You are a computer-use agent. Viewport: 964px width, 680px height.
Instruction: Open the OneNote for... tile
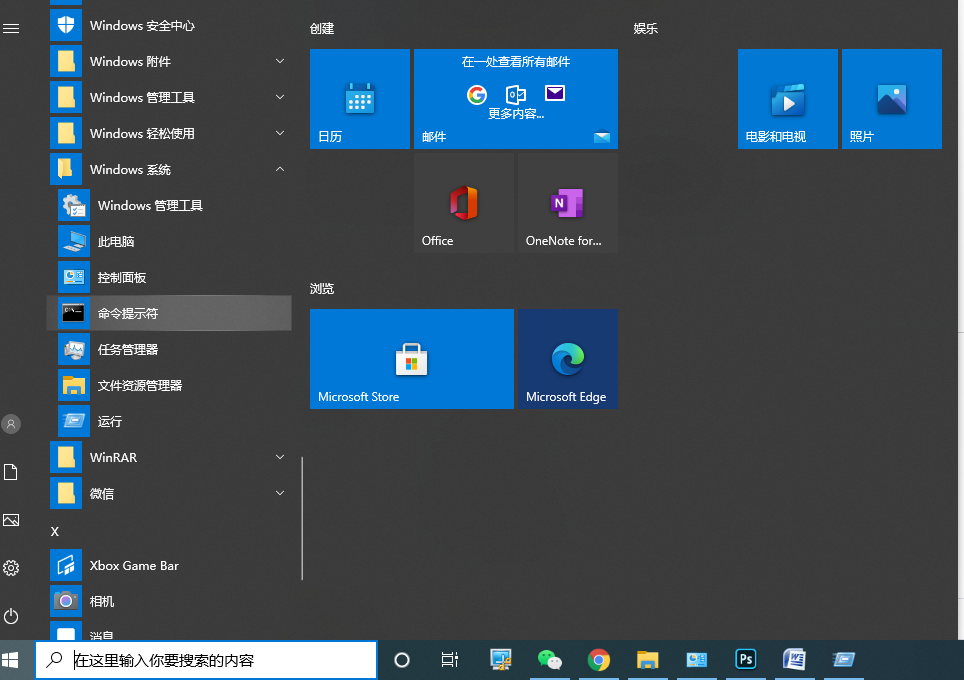pos(567,203)
